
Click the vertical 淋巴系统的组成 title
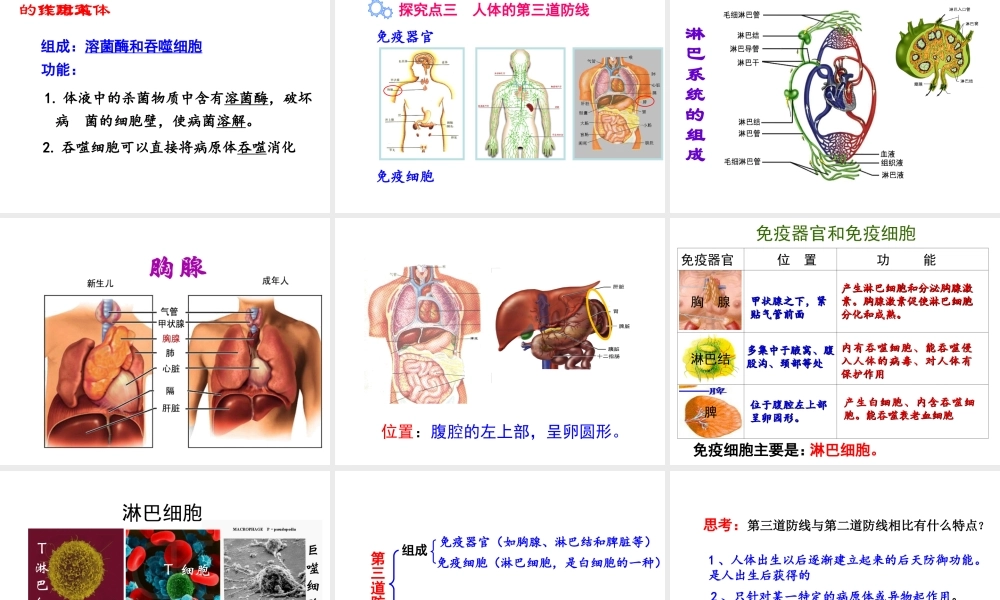tap(695, 94)
